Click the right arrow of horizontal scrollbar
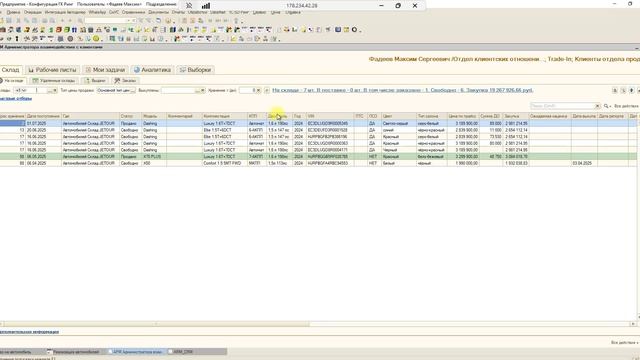This screenshot has height=360, width=640. click(x=633, y=324)
